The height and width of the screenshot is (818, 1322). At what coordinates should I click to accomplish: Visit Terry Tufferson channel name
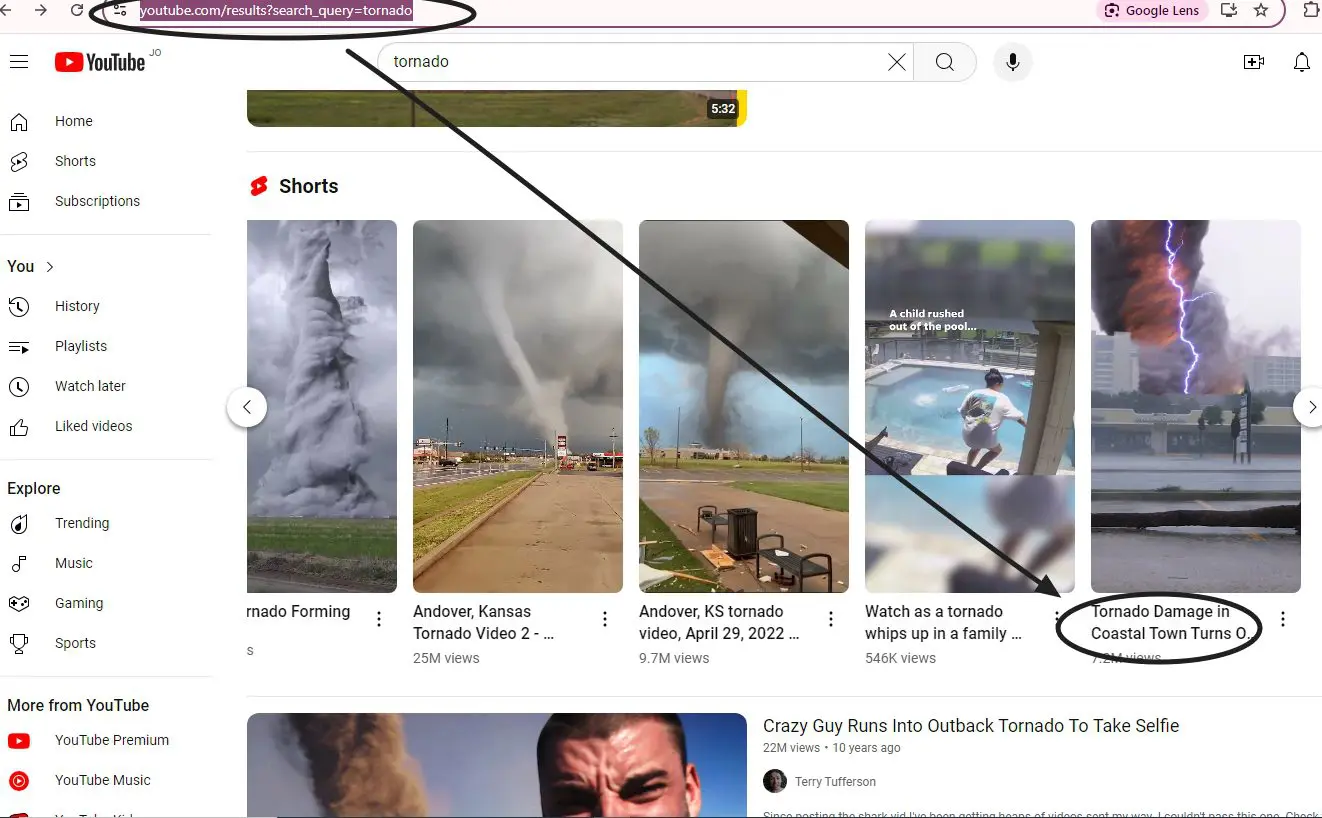tap(835, 782)
